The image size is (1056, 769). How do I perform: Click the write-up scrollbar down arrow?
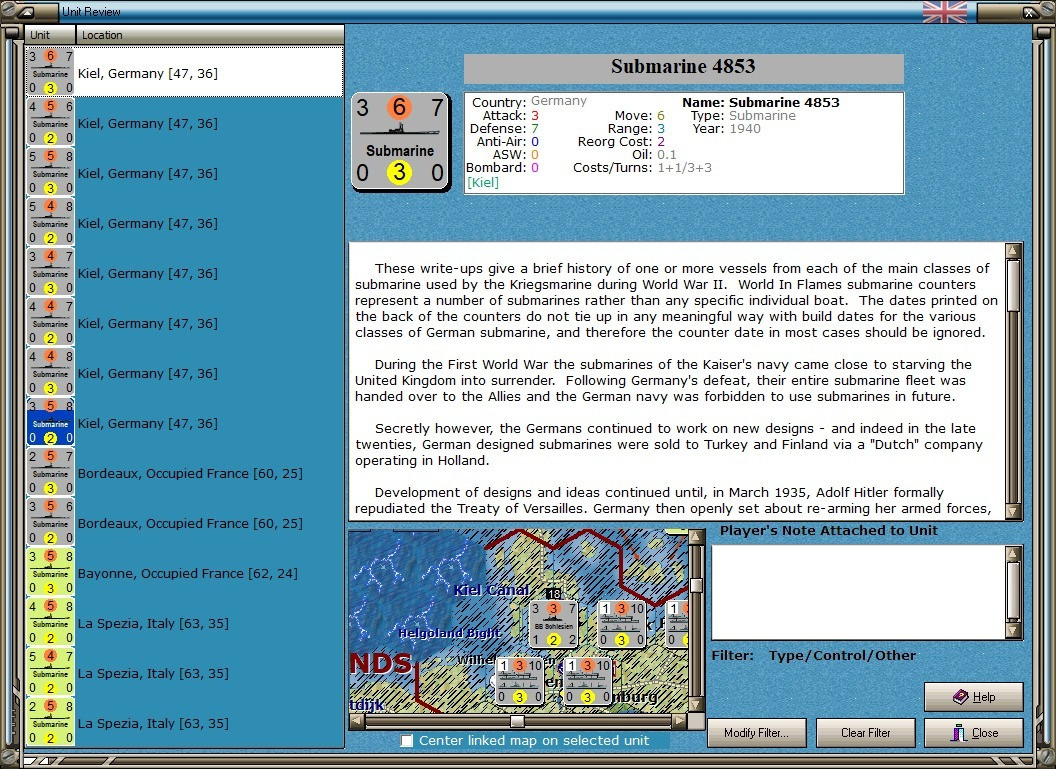coord(1013,511)
